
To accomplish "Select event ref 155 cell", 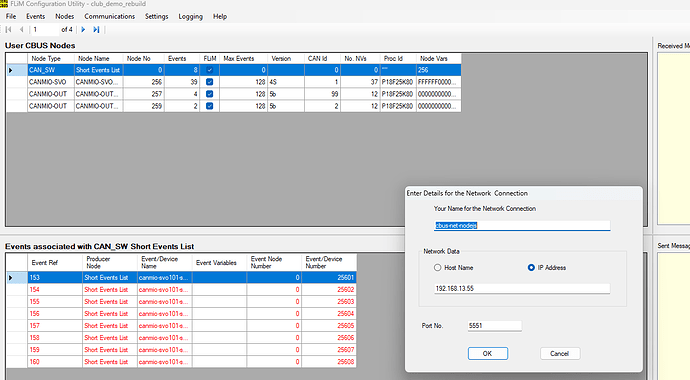I will pos(55,302).
